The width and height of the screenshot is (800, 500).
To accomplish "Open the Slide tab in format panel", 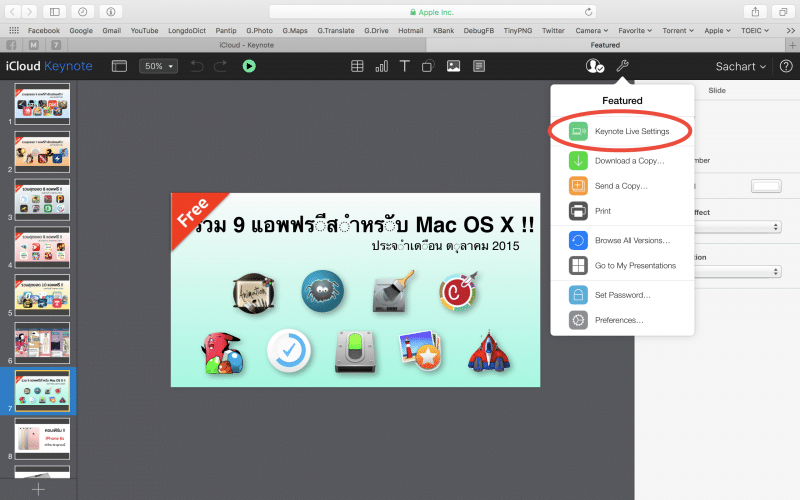I will 717,90.
